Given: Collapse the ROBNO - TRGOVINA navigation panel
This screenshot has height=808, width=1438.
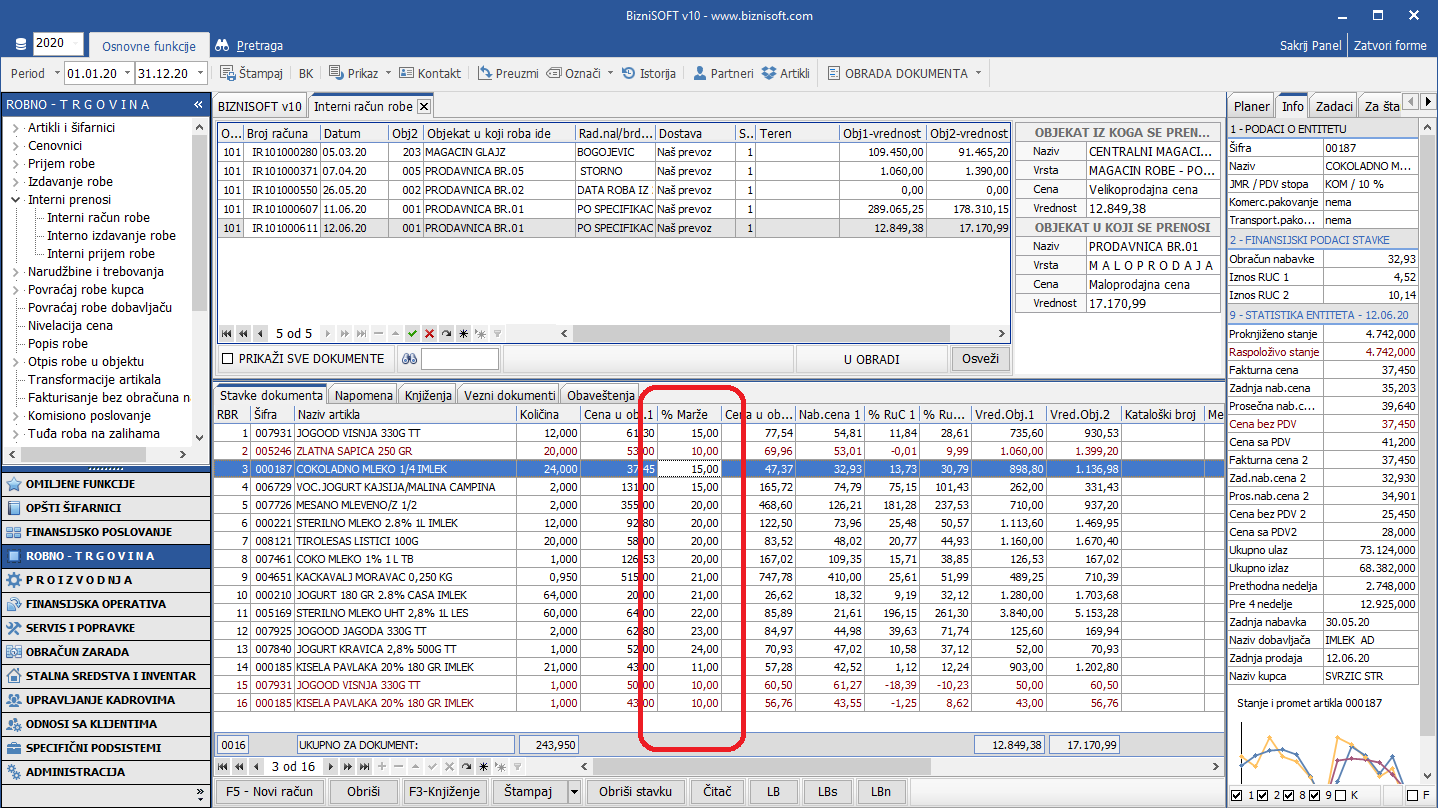Looking at the screenshot, I should pyautogui.click(x=198, y=105).
